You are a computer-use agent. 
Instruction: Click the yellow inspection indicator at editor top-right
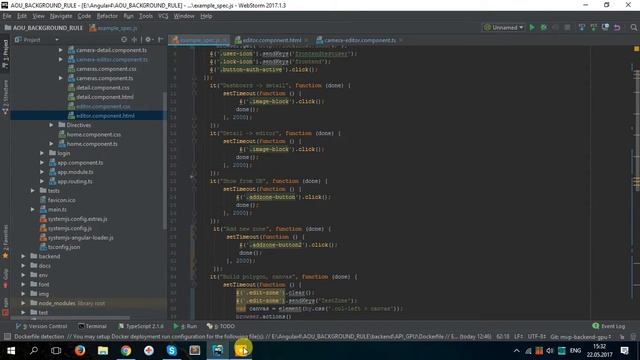636,49
